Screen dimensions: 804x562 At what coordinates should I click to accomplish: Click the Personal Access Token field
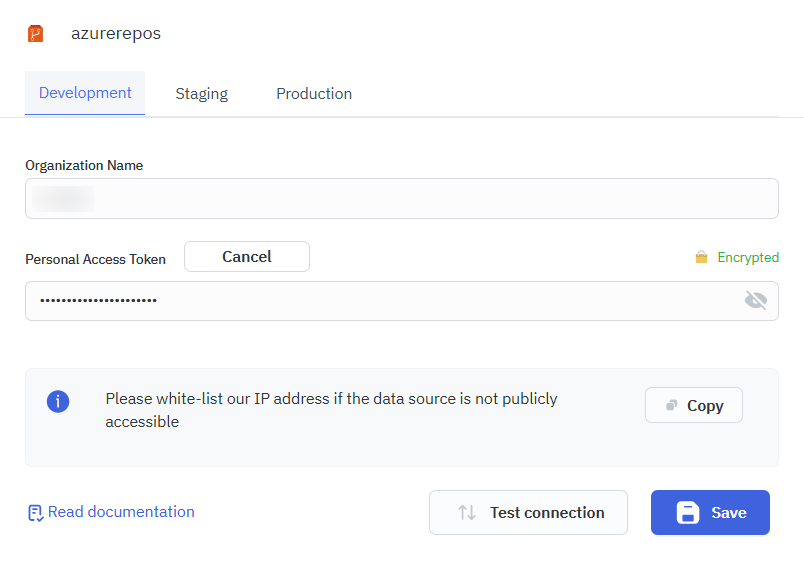402,301
